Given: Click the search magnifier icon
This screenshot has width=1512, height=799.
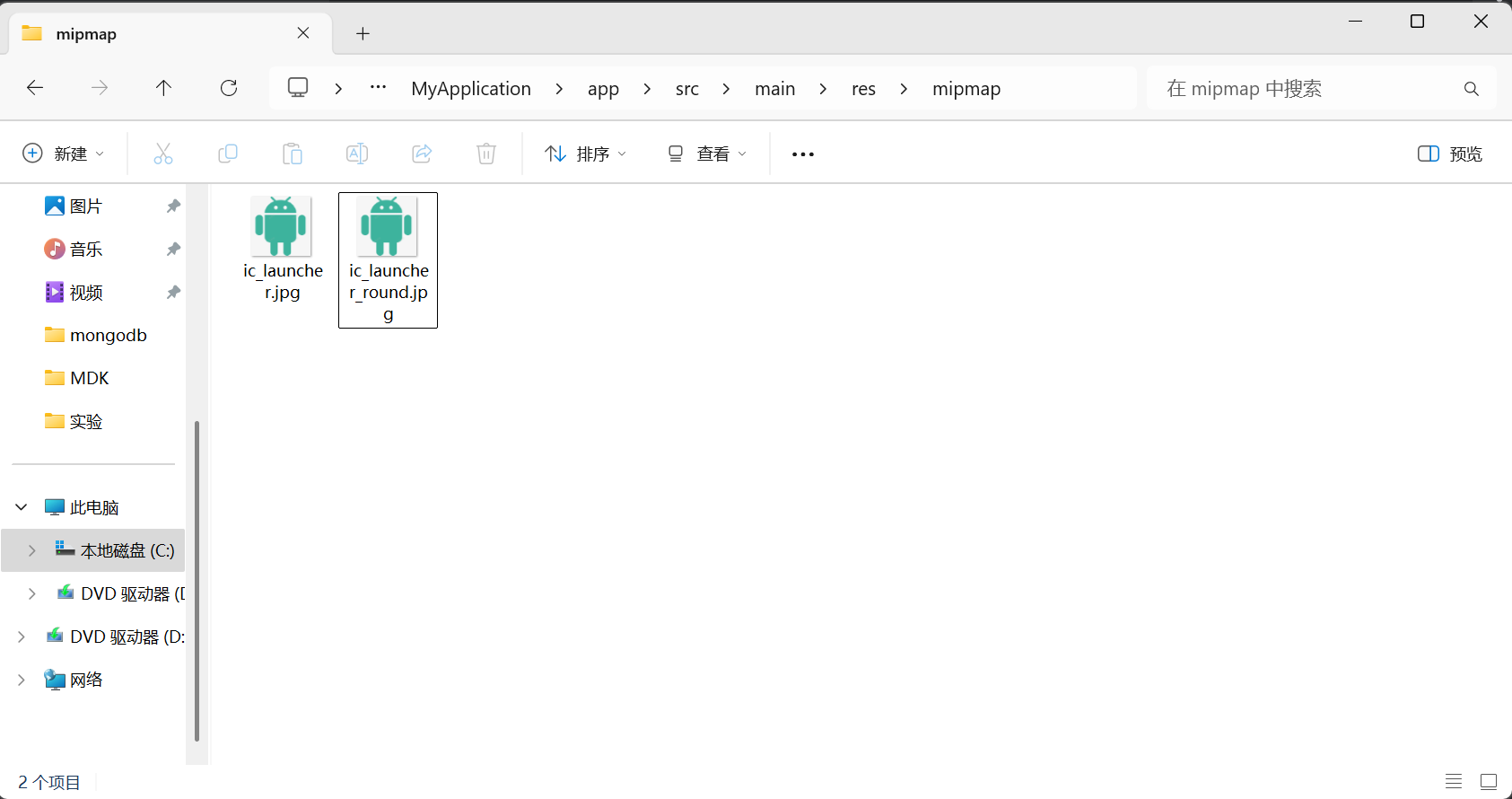Looking at the screenshot, I should (x=1472, y=89).
